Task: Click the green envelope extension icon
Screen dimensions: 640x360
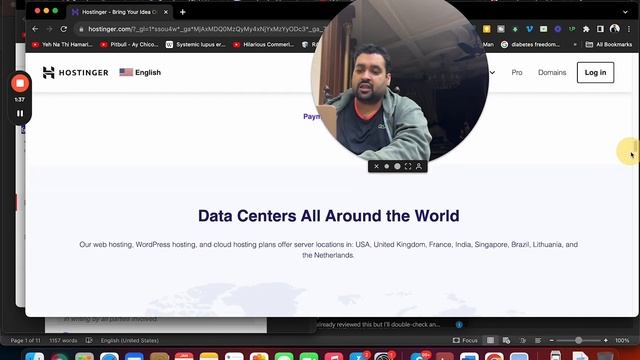Action: coord(543,29)
